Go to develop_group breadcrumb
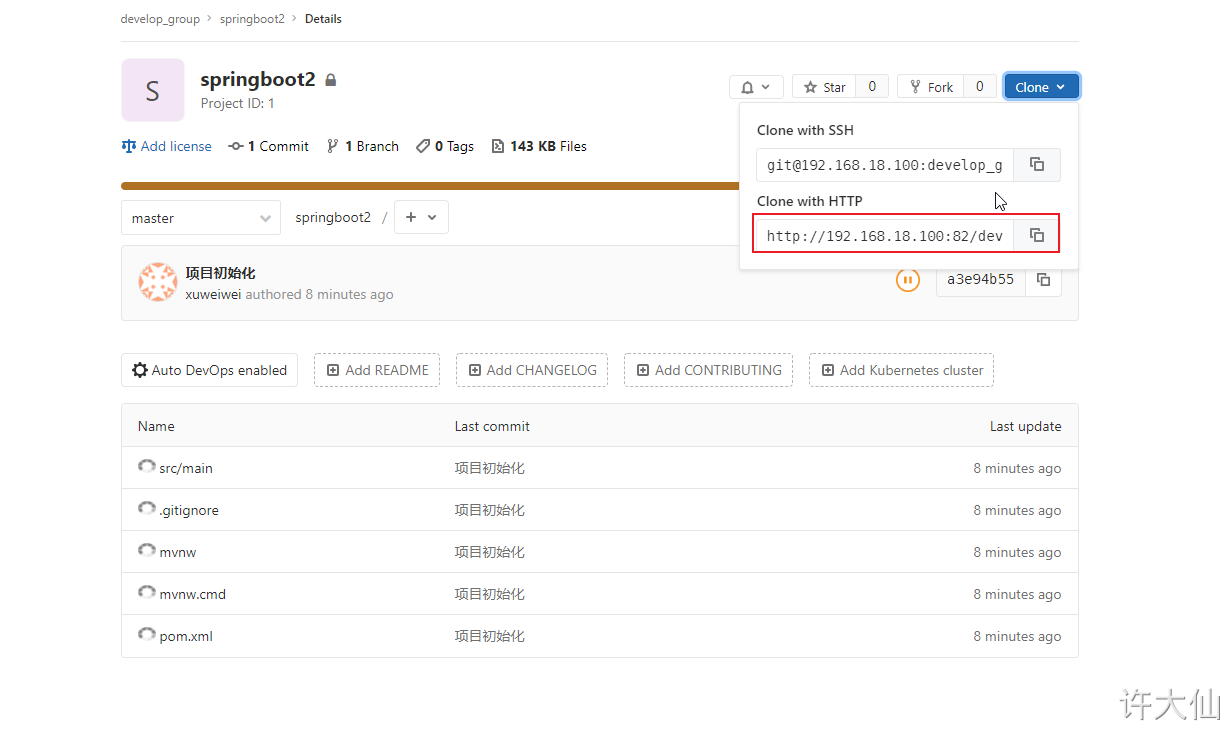The height and width of the screenshot is (730, 1229). (160, 19)
